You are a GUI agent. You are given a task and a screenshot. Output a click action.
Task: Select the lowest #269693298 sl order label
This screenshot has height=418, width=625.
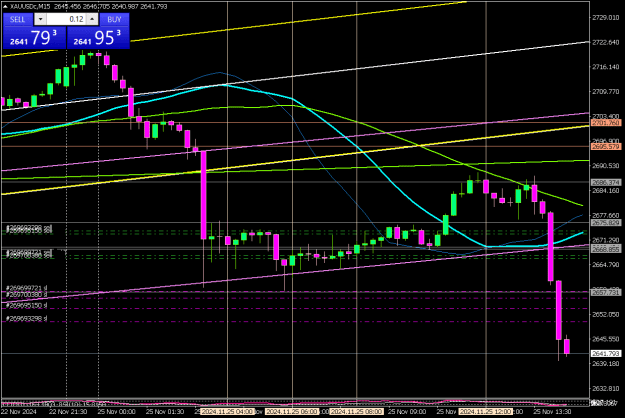27,318
